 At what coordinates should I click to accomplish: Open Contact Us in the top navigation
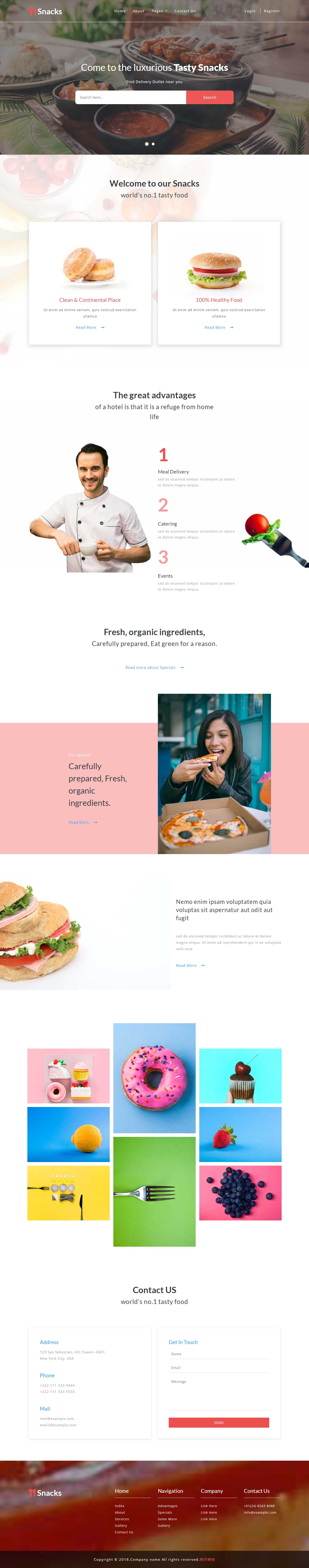(185, 11)
